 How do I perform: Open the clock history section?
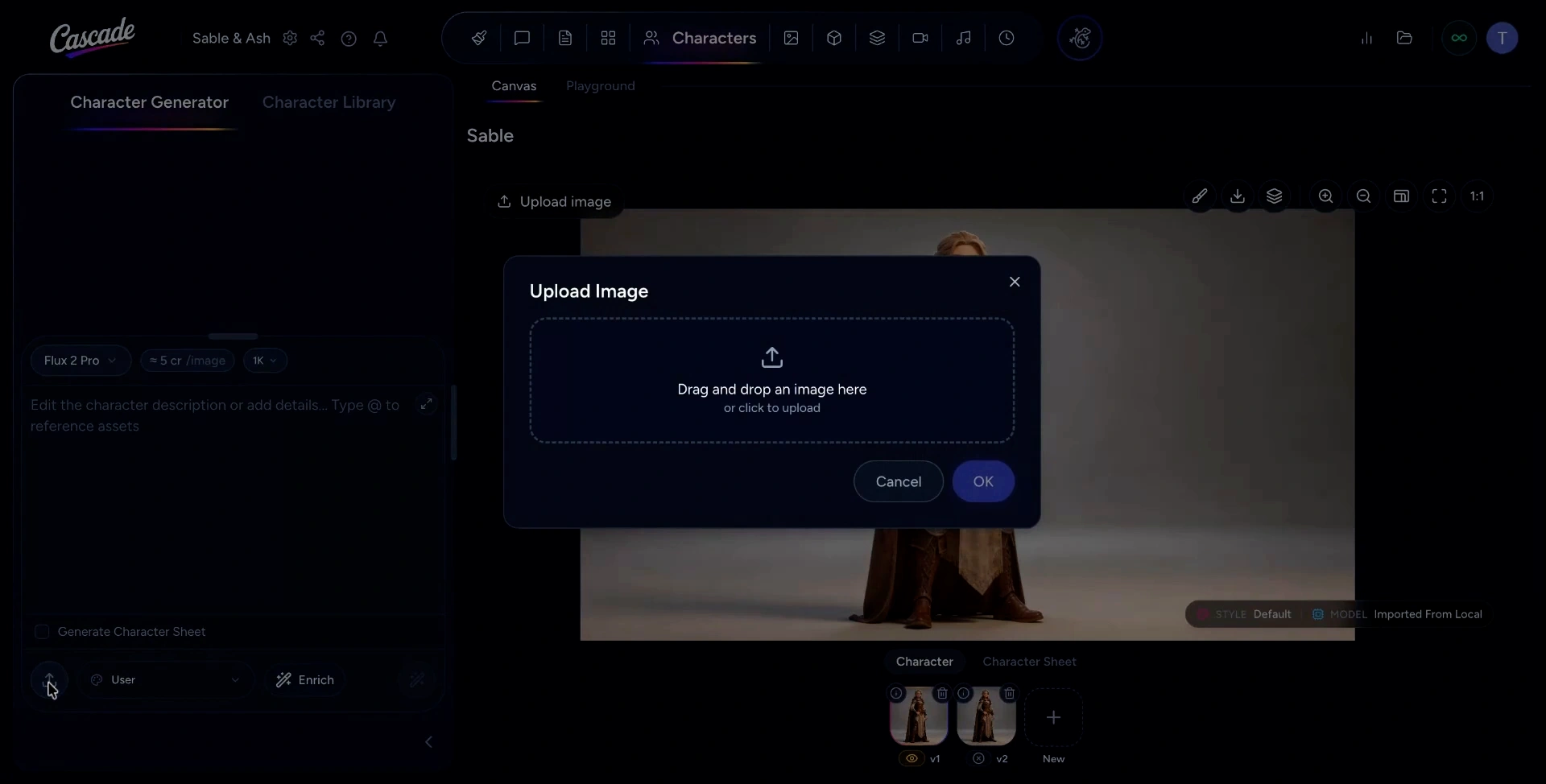point(1007,38)
